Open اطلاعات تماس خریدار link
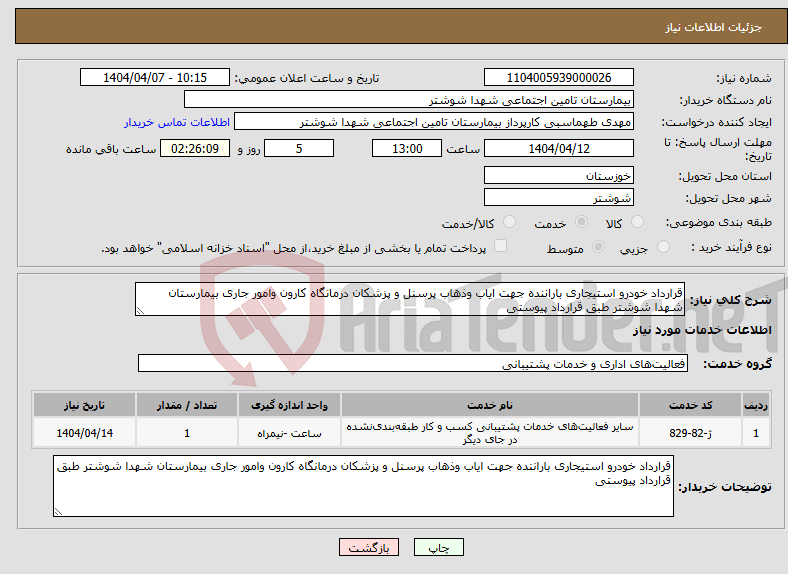The height and width of the screenshot is (574, 788). point(177,122)
